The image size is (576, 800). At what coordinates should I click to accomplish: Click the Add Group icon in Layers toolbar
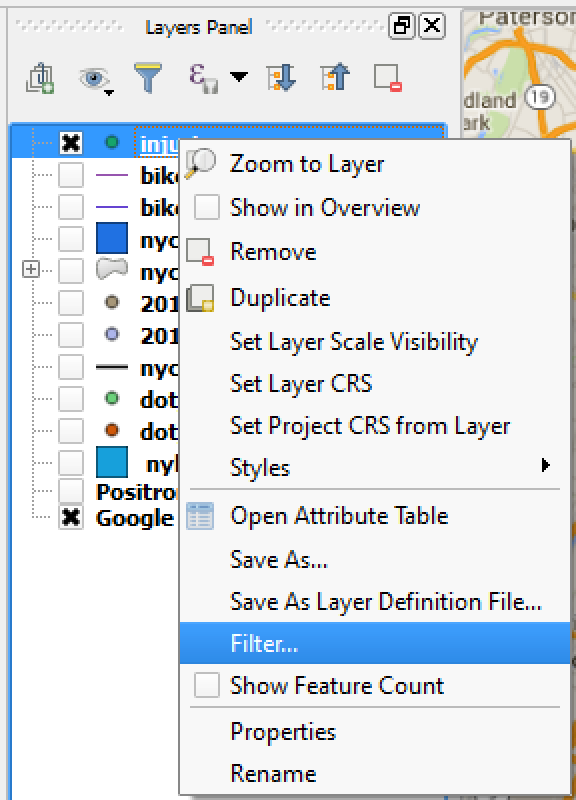[40, 79]
